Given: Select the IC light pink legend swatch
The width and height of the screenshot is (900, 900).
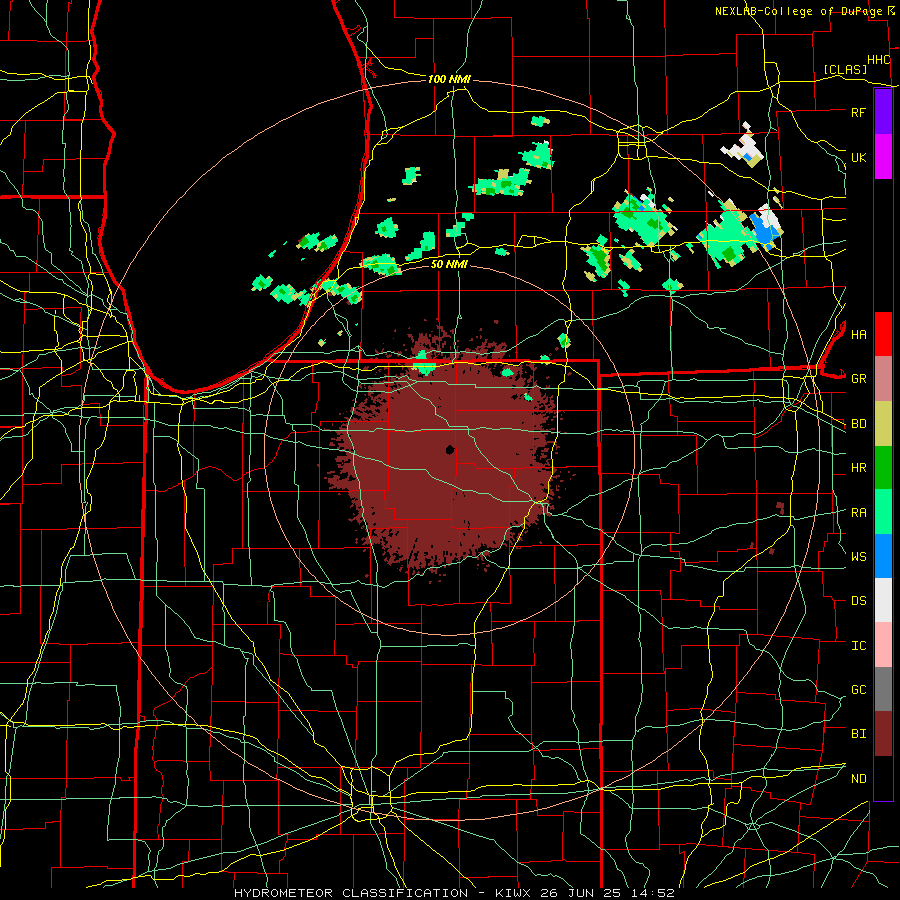Looking at the screenshot, I should click(x=883, y=645).
